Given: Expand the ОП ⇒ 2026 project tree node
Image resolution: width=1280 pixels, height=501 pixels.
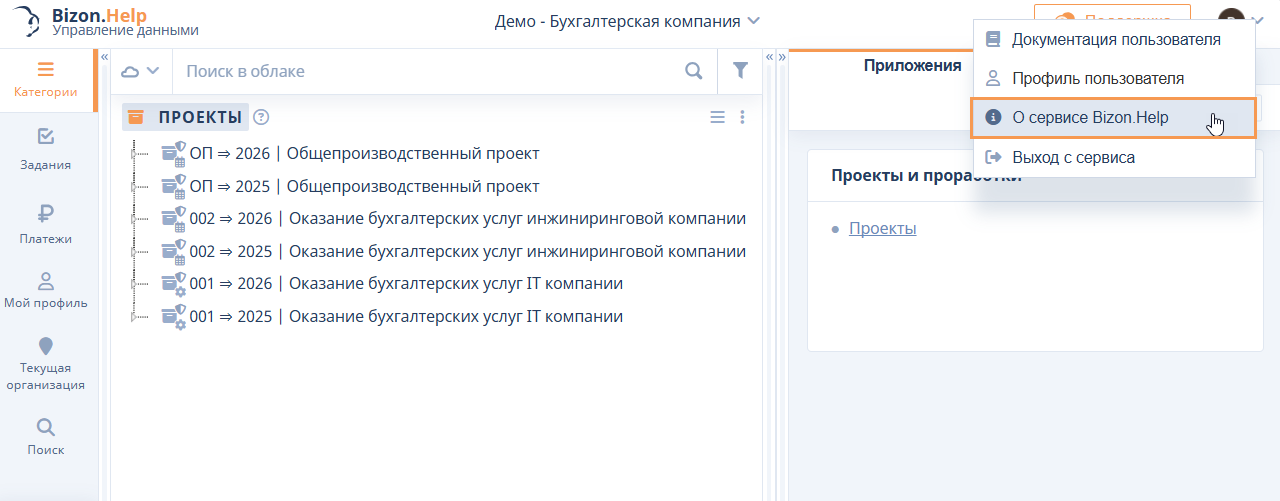Looking at the screenshot, I should click(133, 154).
